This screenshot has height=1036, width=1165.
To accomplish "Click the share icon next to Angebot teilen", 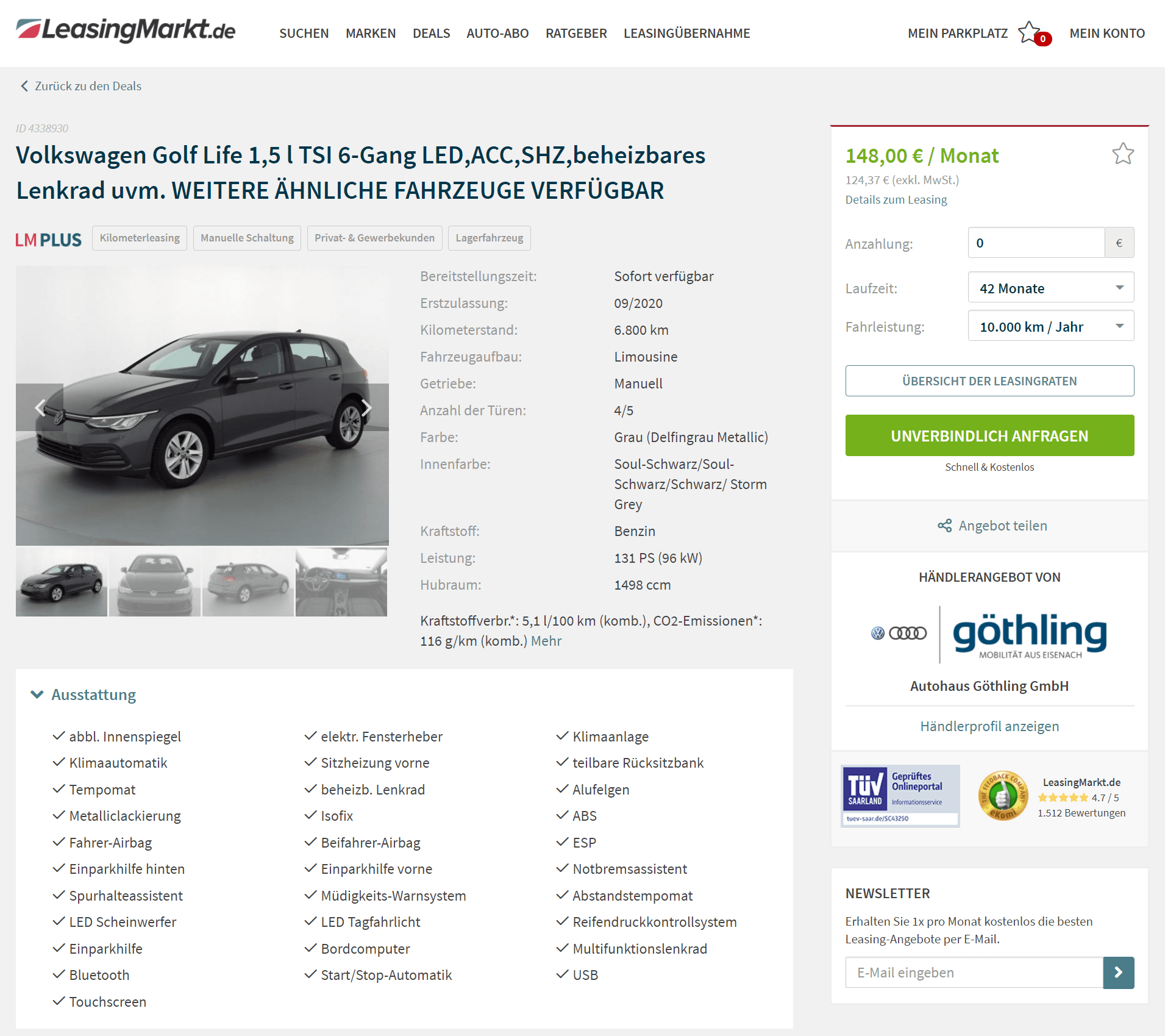I will click(945, 526).
